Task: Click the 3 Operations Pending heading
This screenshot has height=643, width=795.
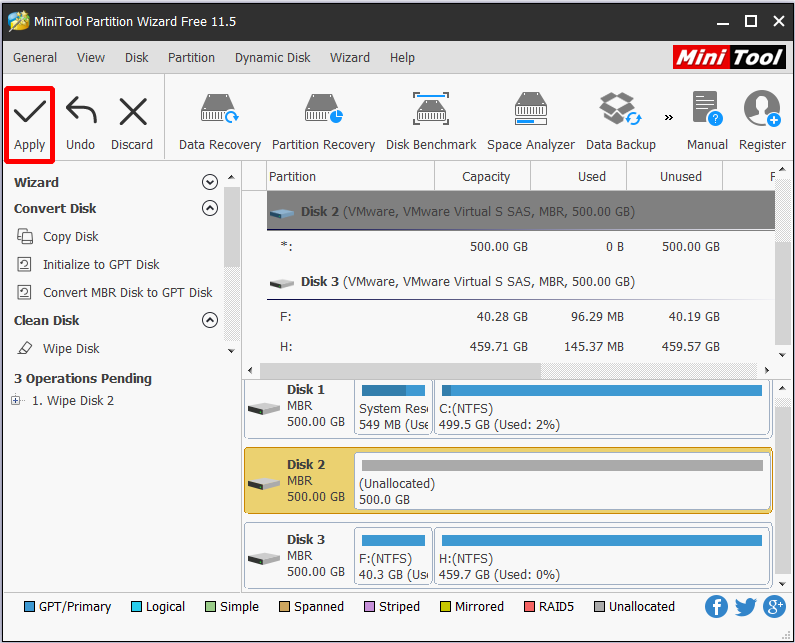Action: pyautogui.click(x=83, y=379)
